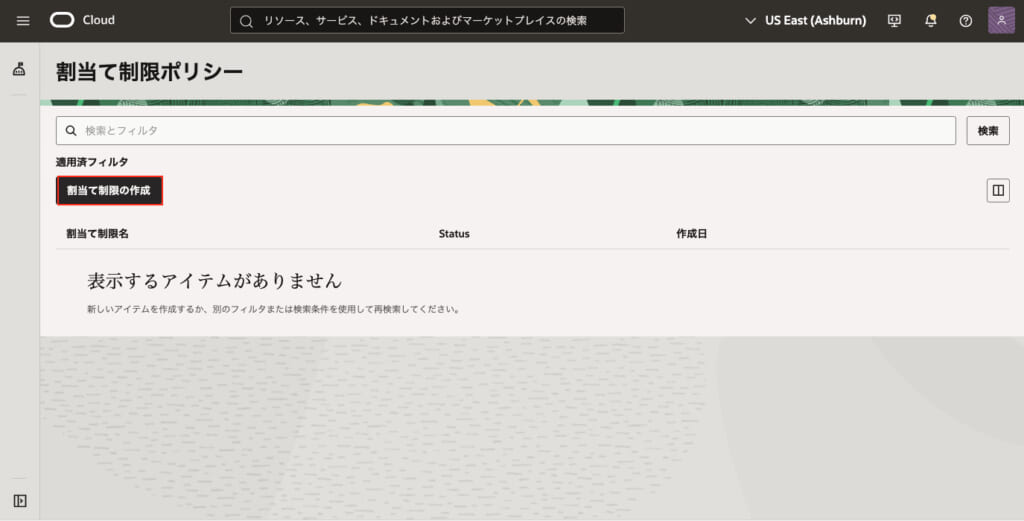1024x521 pixels.
Task: Click the Oracle logo icon
Action: click(x=62, y=21)
